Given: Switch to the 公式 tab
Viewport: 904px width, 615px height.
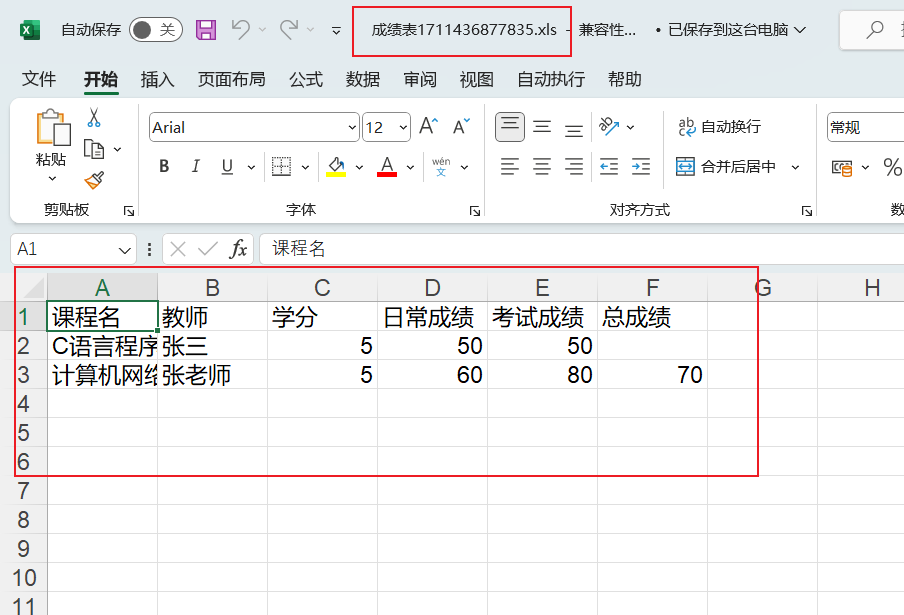Looking at the screenshot, I should 306,79.
